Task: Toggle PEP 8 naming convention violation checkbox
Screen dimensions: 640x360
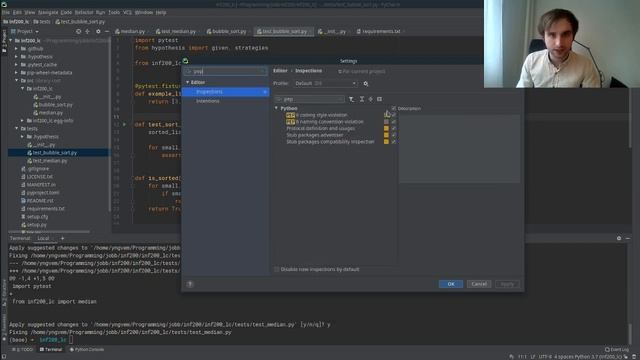Action: pos(394,122)
